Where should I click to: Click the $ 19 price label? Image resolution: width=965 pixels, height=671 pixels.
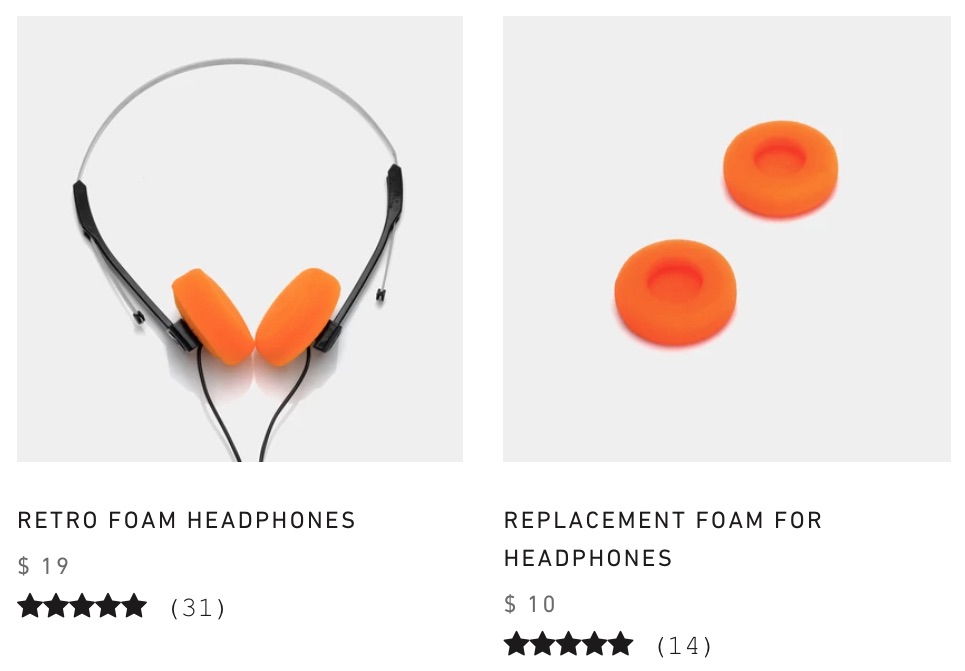43,566
